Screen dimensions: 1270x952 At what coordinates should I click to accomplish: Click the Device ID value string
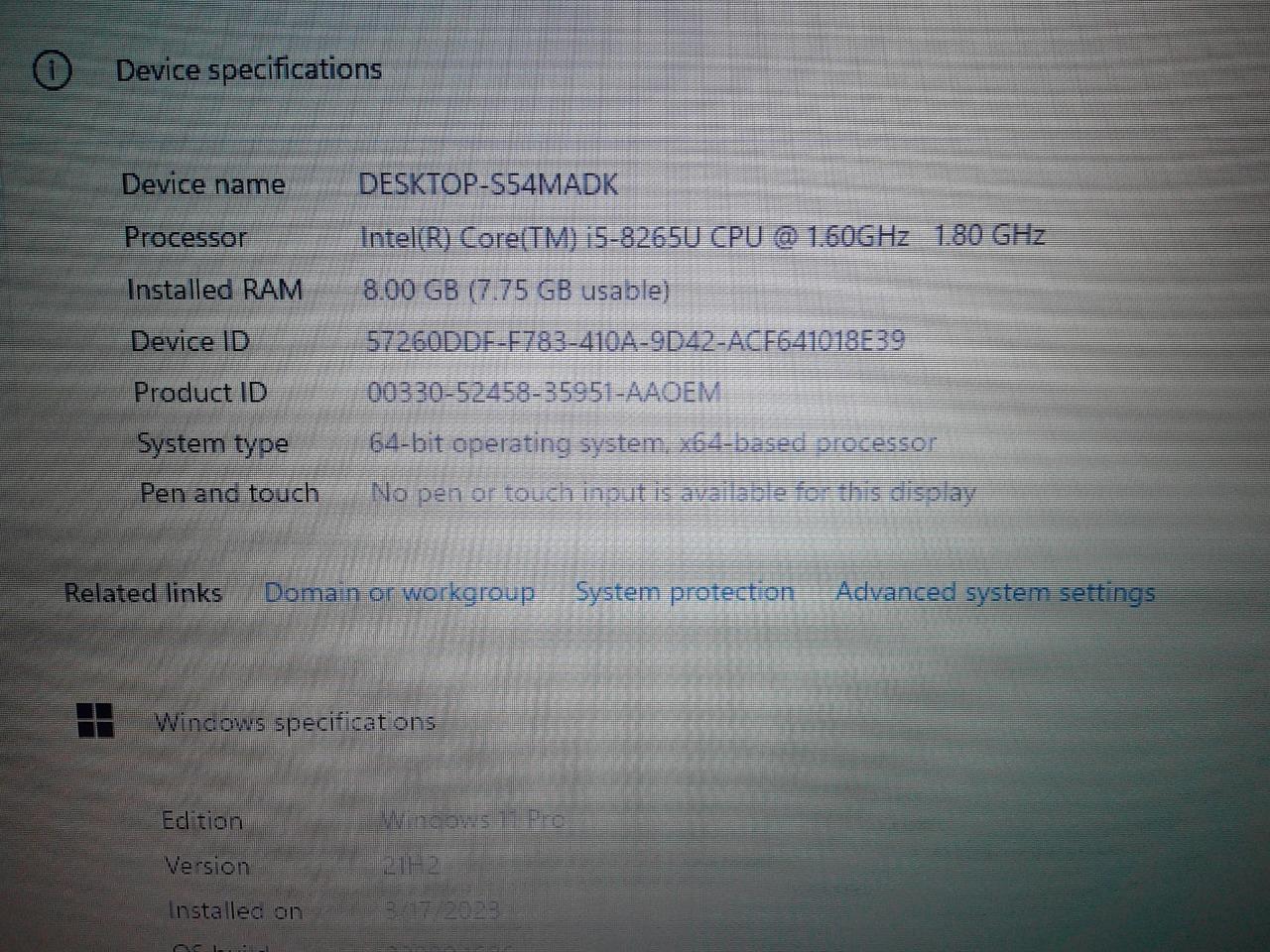click(635, 341)
